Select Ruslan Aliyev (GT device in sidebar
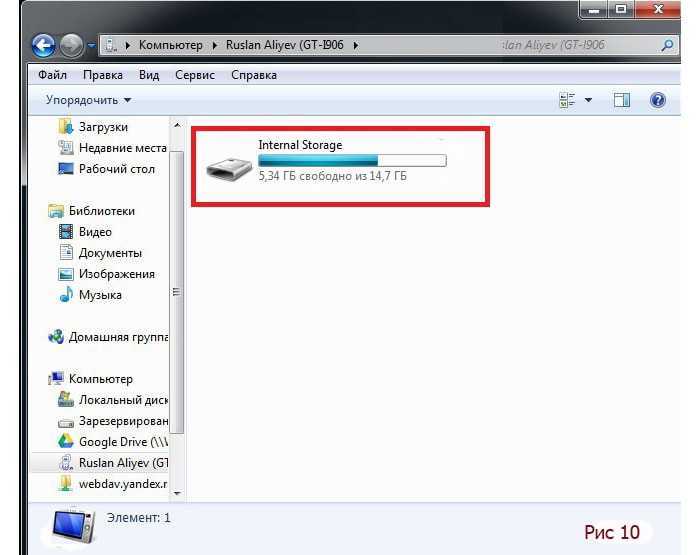The width and height of the screenshot is (700, 555). pos(124,463)
